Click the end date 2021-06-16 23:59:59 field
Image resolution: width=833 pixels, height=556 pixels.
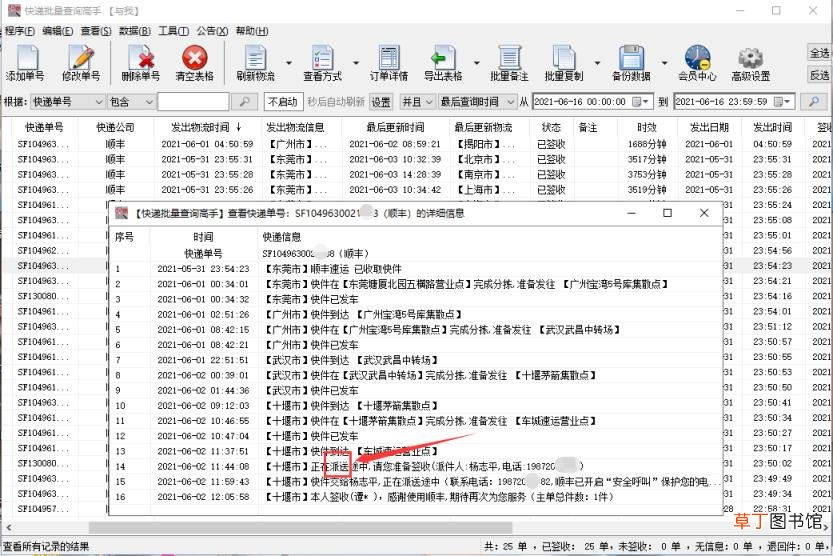734,101
